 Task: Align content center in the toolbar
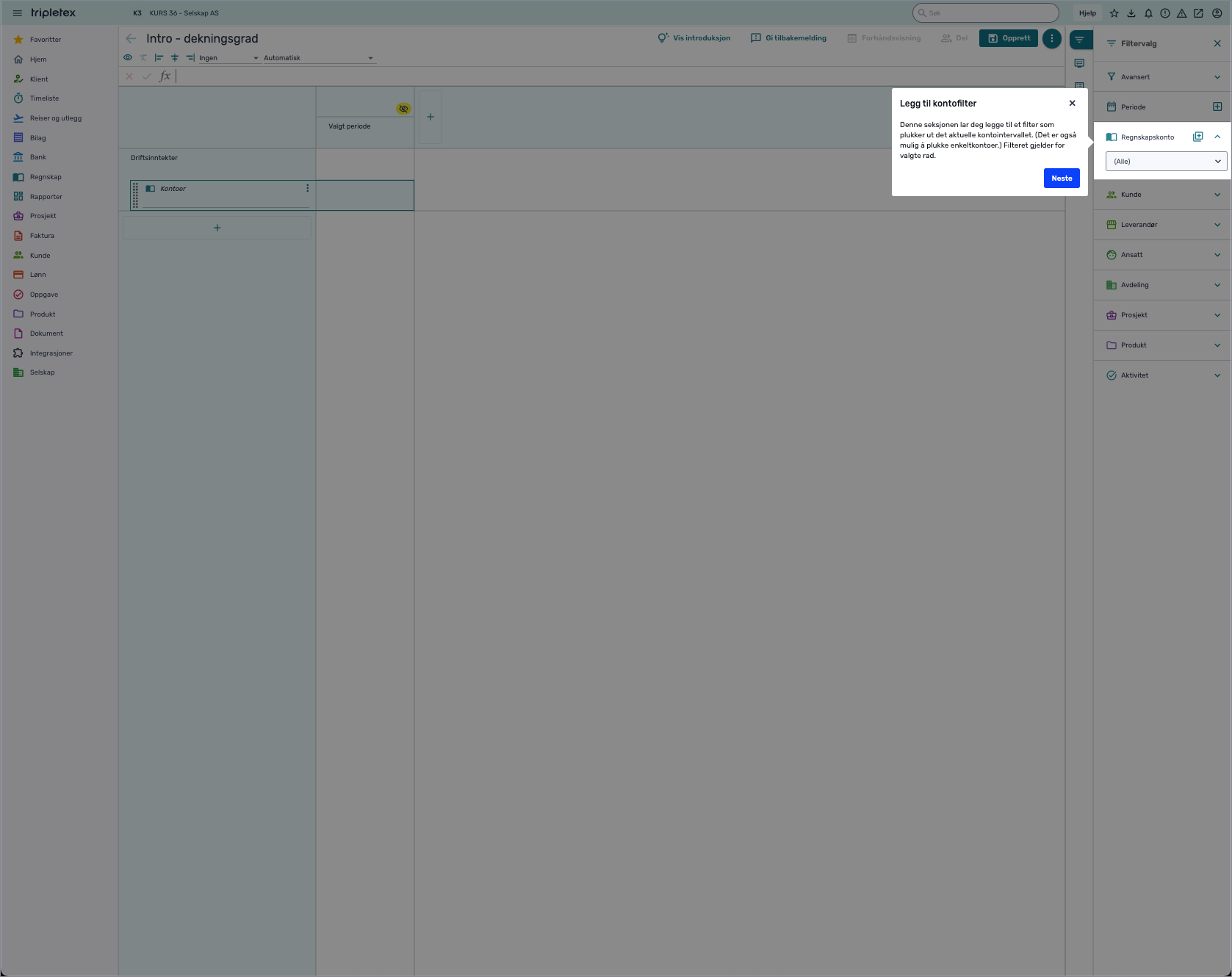click(175, 57)
